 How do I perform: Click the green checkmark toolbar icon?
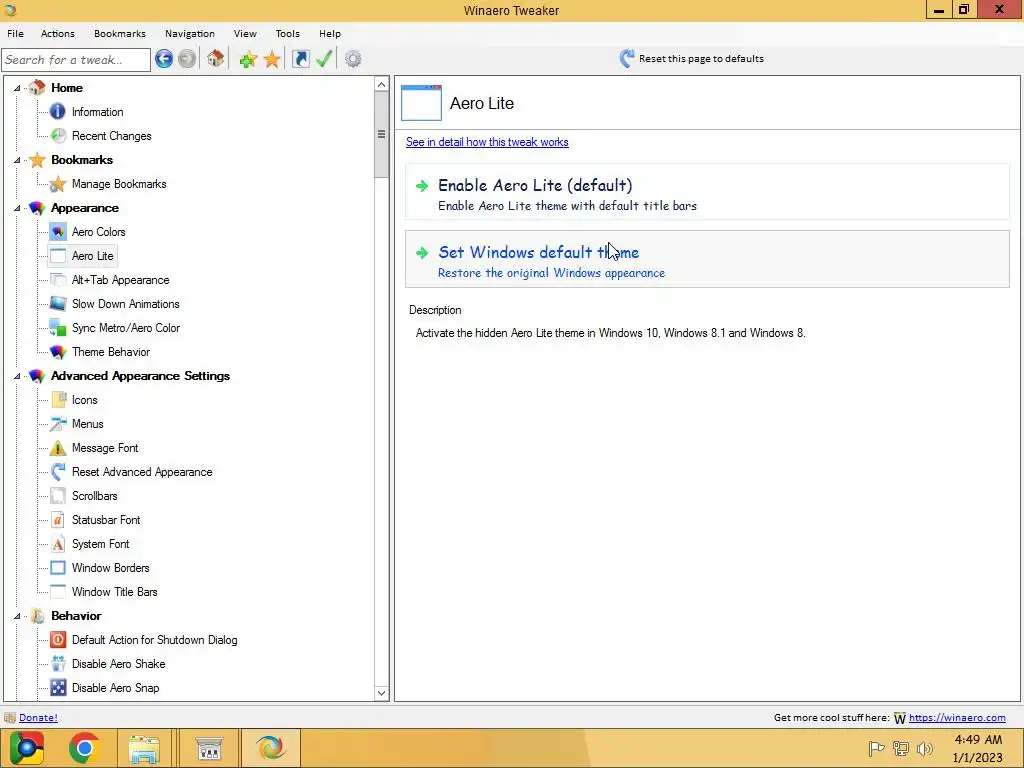[324, 59]
